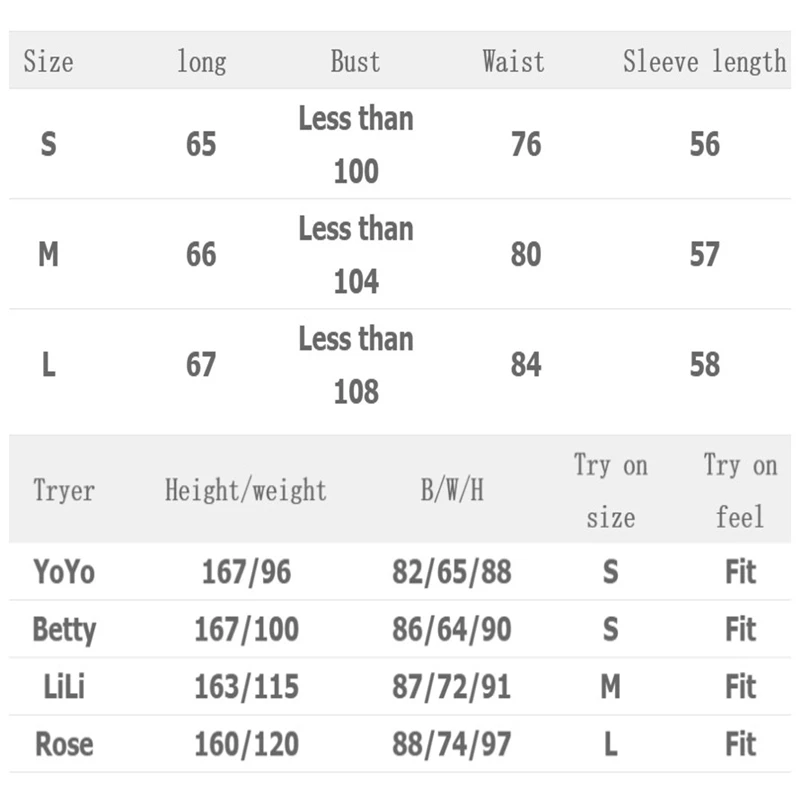This screenshot has width=800, height=800.
Task: Click the long value 67
Action: [201, 365]
